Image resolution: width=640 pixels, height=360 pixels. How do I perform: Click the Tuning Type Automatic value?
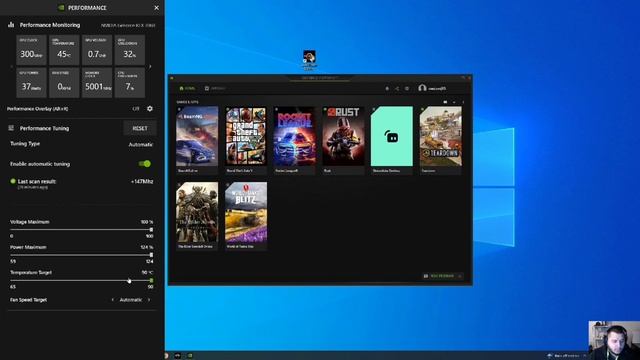140,144
